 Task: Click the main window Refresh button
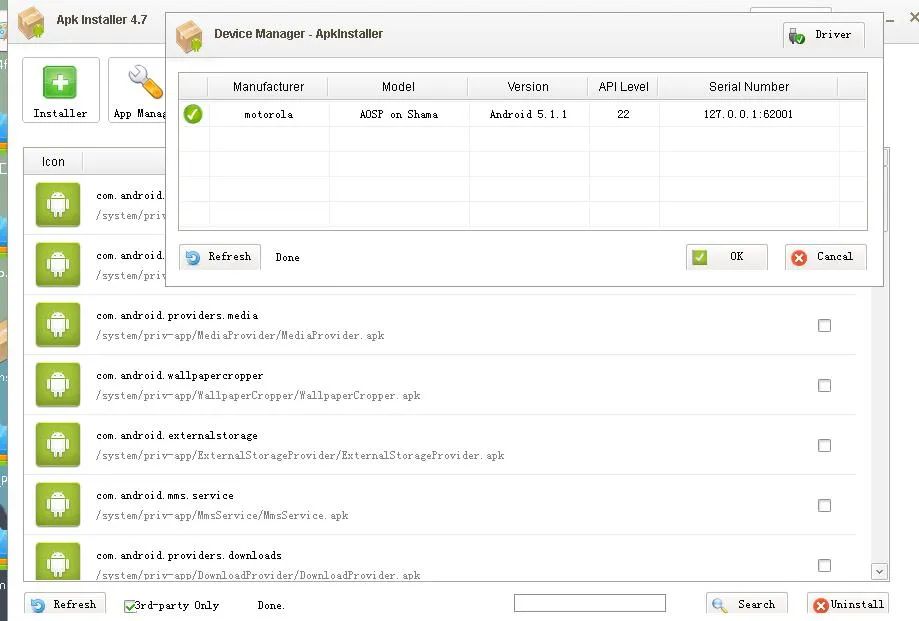pos(64,604)
